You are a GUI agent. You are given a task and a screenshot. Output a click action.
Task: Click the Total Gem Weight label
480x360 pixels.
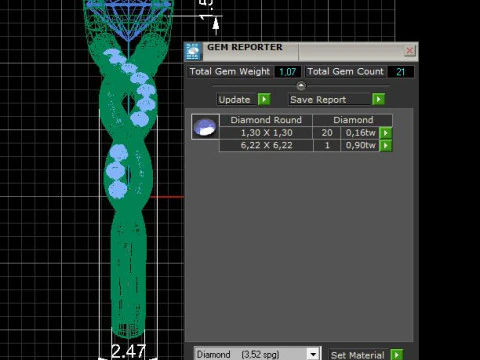click(x=230, y=72)
